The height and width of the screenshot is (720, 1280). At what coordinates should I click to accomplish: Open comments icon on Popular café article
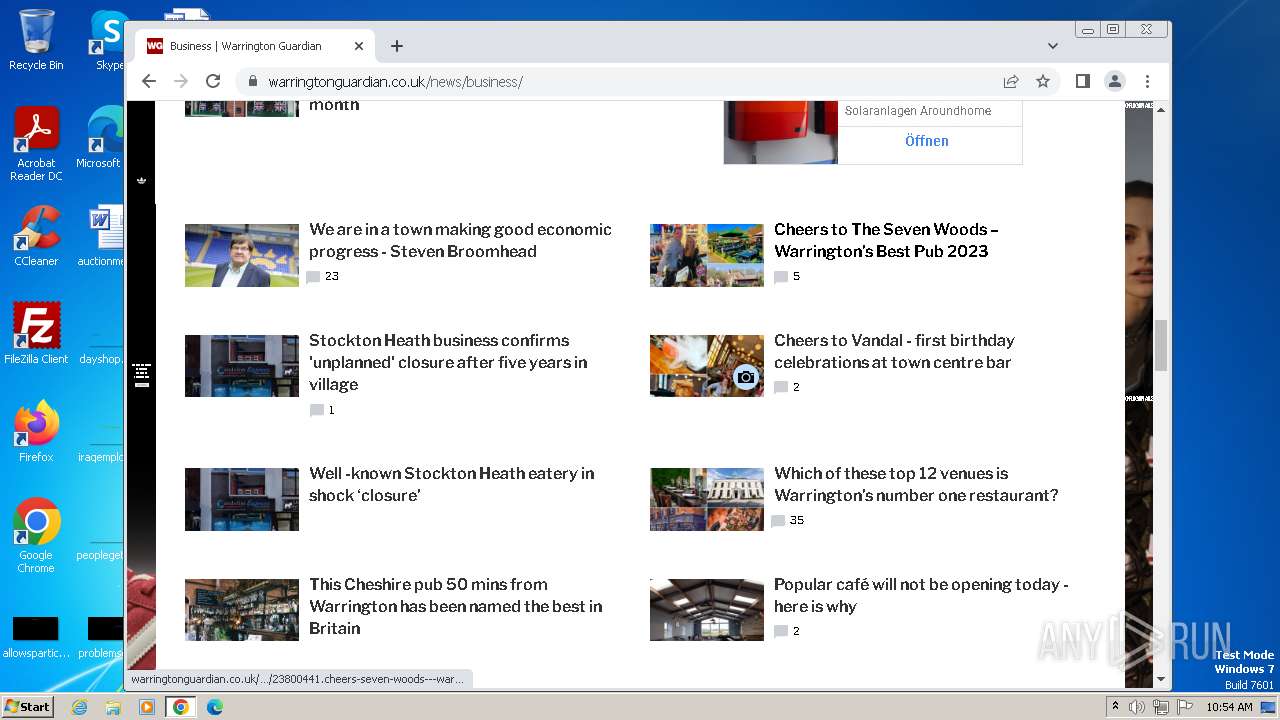[x=781, y=632]
